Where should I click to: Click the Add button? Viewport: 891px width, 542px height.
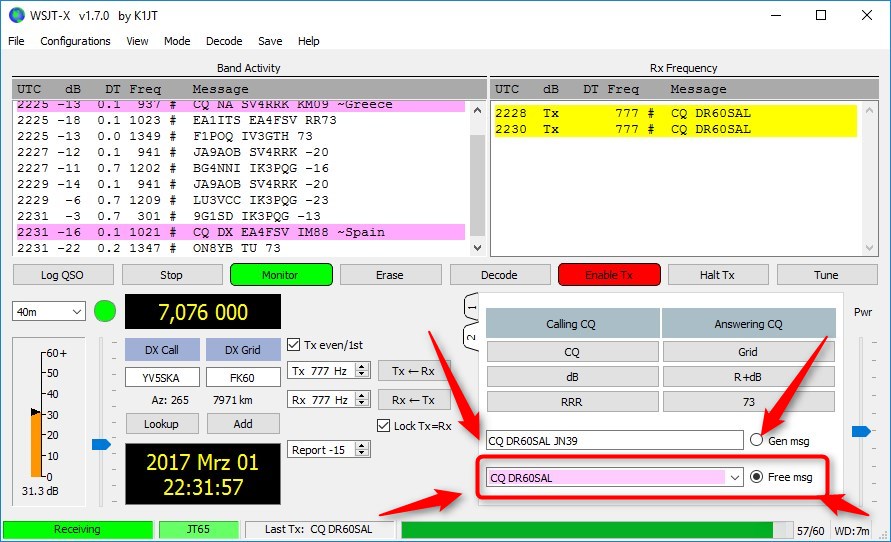click(x=243, y=424)
